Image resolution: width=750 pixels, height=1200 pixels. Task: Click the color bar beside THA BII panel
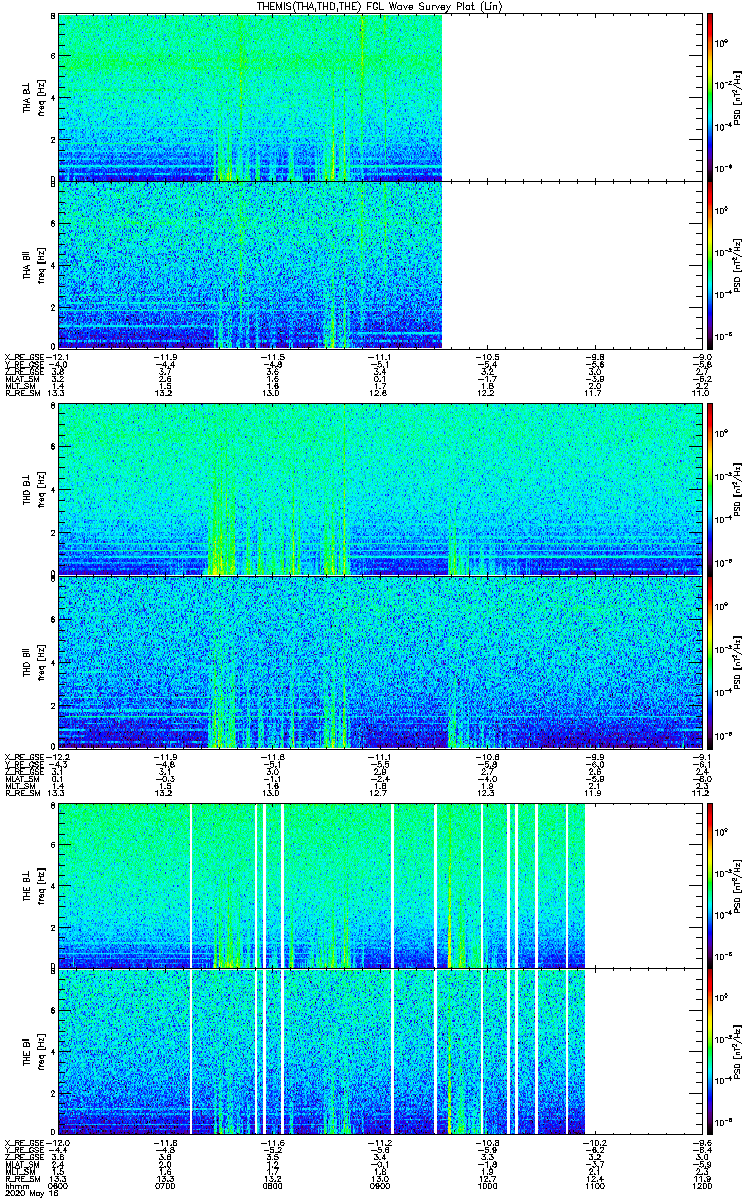pyautogui.click(x=709, y=265)
